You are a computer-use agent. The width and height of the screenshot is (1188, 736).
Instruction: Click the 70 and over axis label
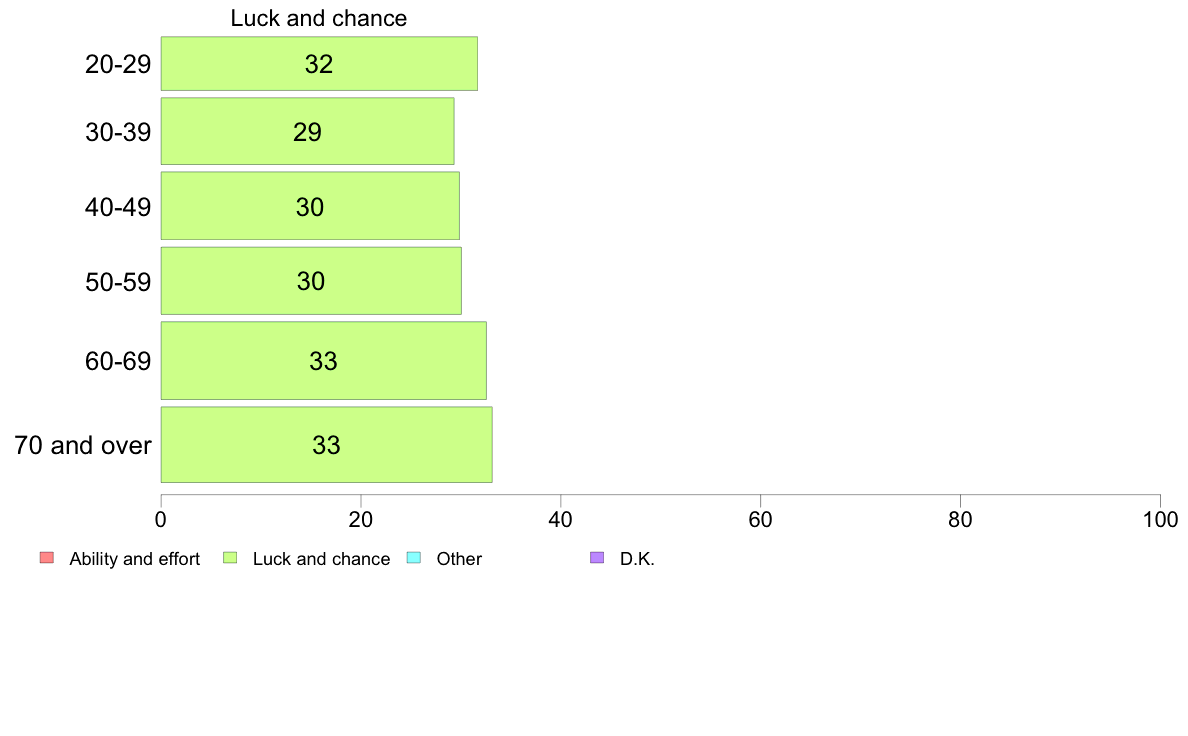(83, 445)
